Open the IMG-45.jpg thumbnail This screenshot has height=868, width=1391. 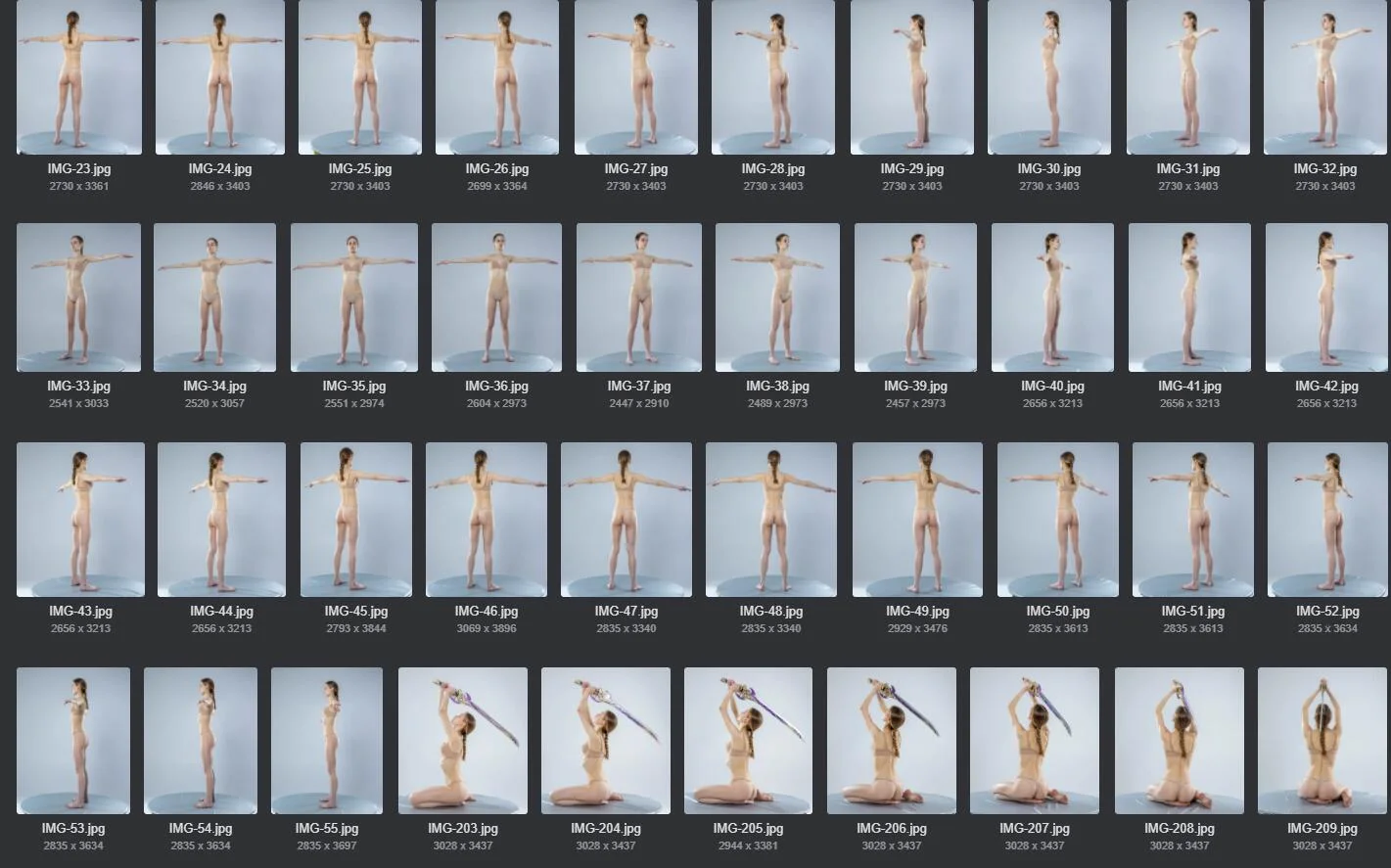(x=356, y=520)
